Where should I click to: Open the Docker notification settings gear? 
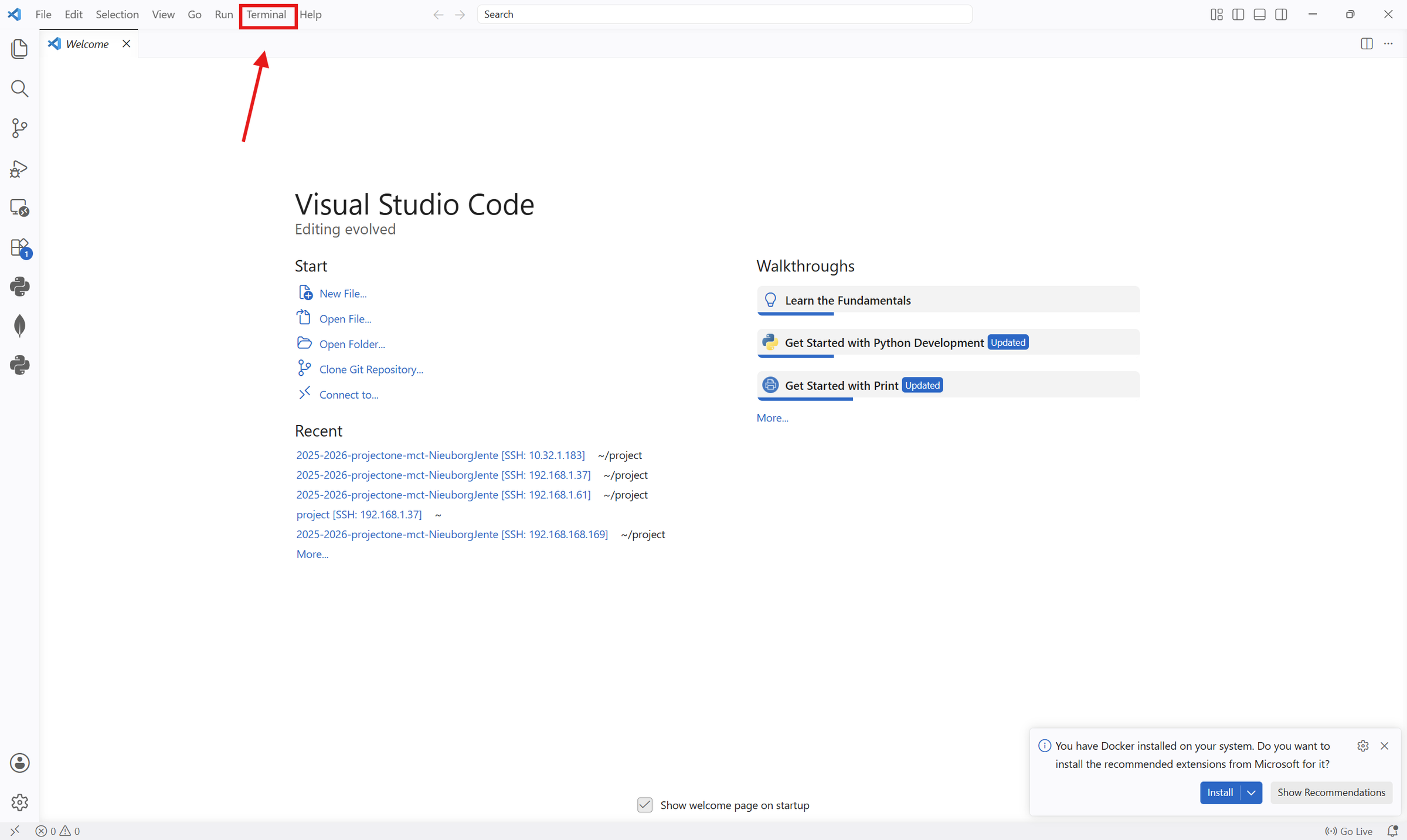pyautogui.click(x=1363, y=746)
